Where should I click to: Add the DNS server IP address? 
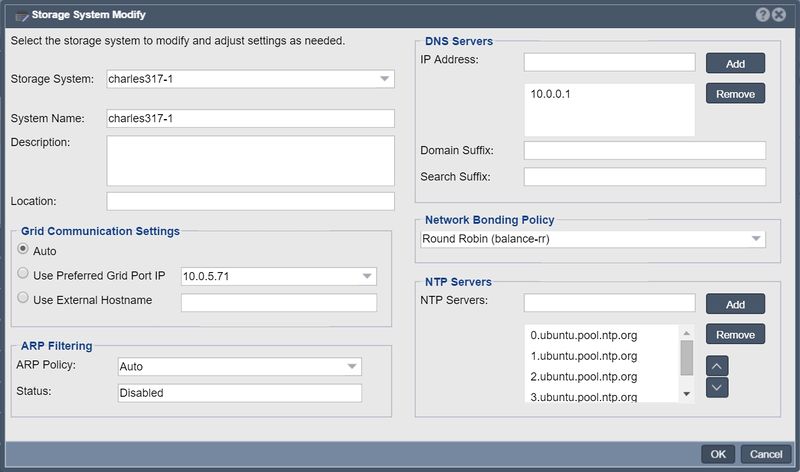[735, 63]
